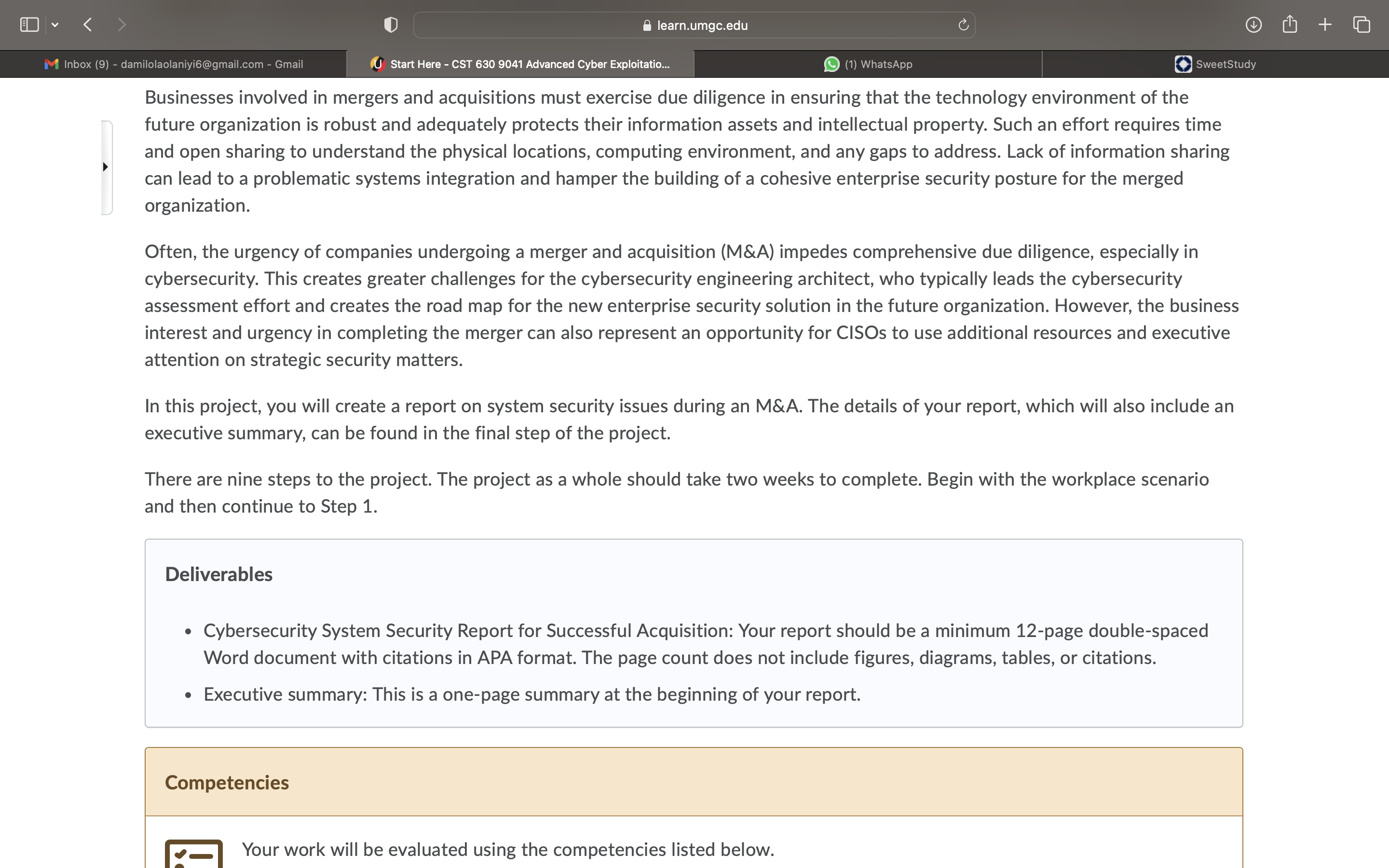This screenshot has width=1389, height=868.
Task: Go forward to the next page
Action: pyautogui.click(x=121, y=25)
